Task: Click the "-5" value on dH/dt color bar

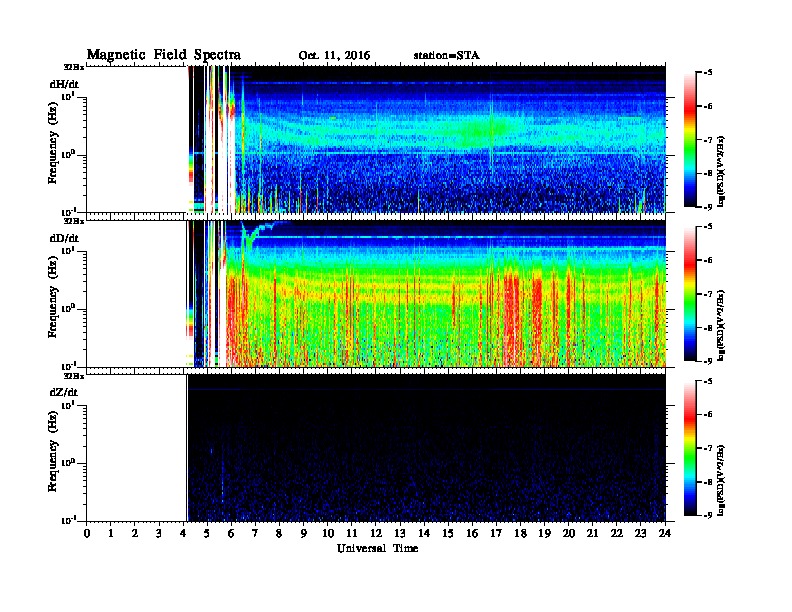Action: click(x=708, y=72)
